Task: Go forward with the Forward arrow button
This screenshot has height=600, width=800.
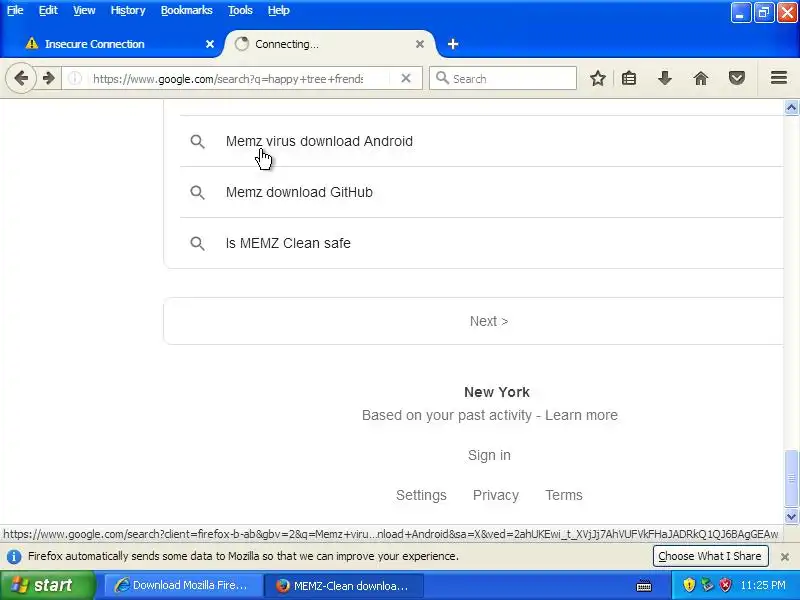Action: [x=48, y=78]
